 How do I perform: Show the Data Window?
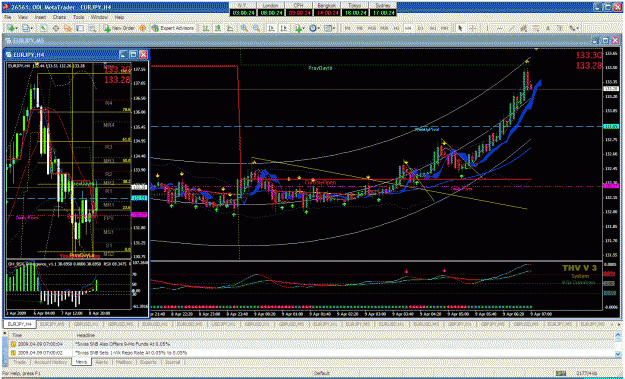point(55,28)
